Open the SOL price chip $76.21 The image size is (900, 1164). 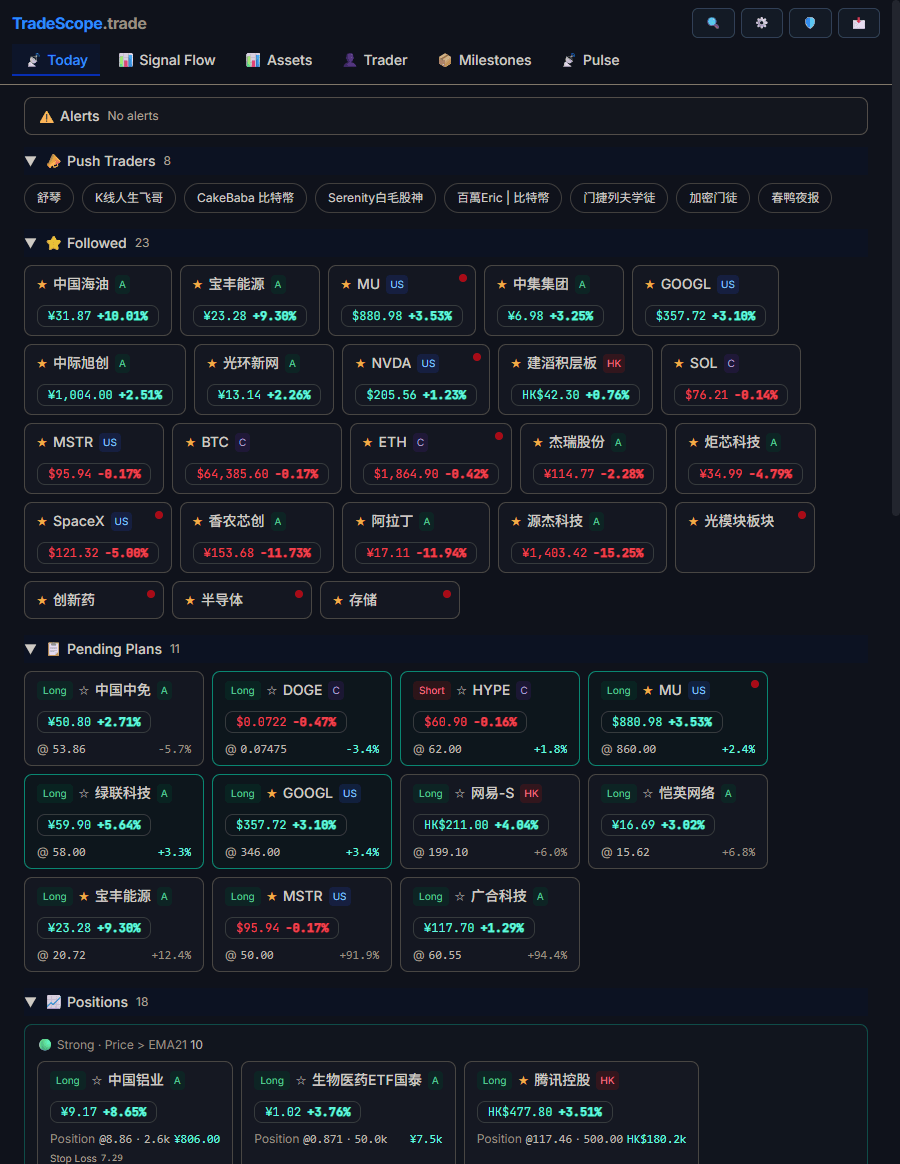click(731, 395)
